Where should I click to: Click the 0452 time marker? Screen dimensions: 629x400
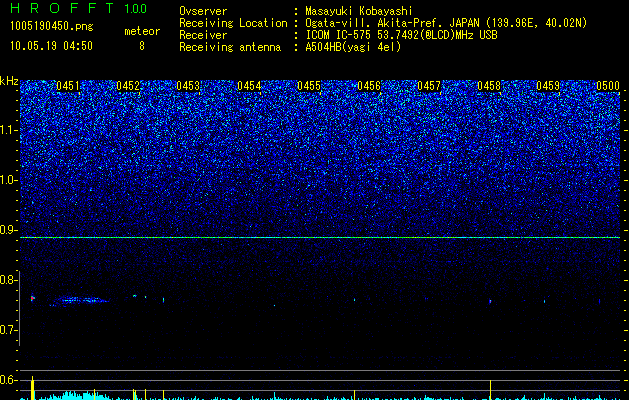[x=128, y=86]
